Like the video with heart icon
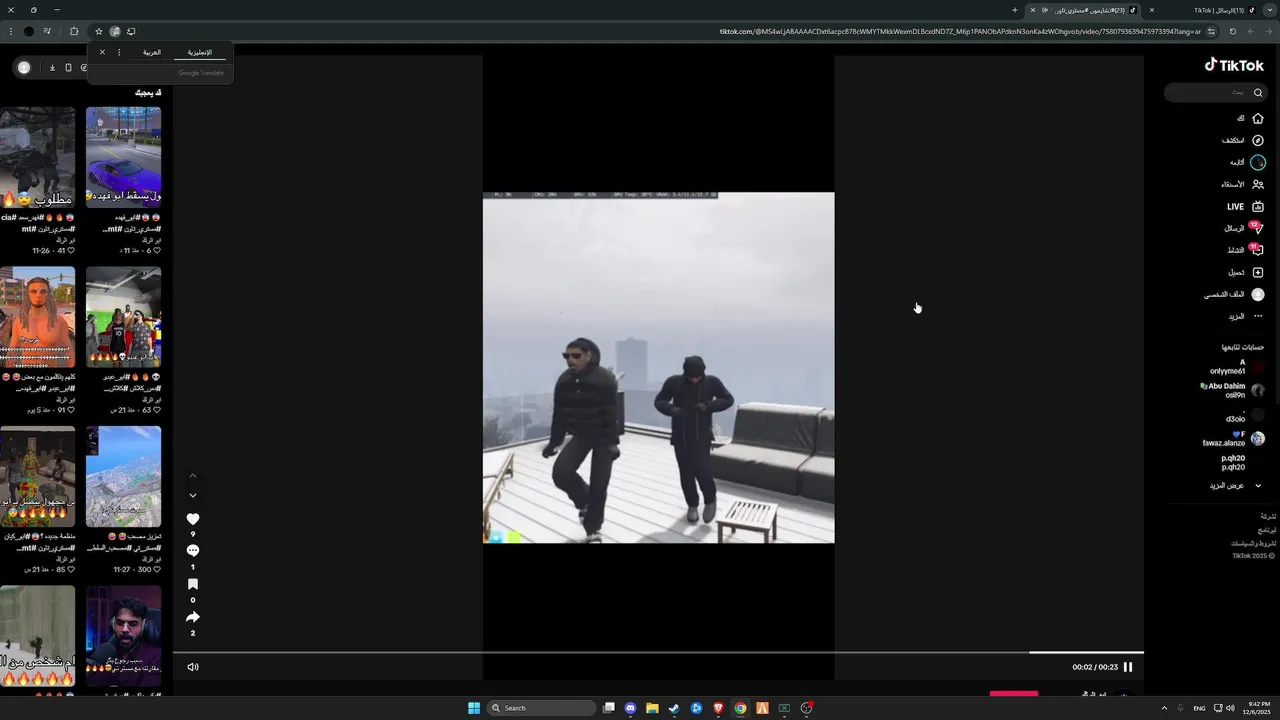This screenshot has height=720, width=1280. 193,519
